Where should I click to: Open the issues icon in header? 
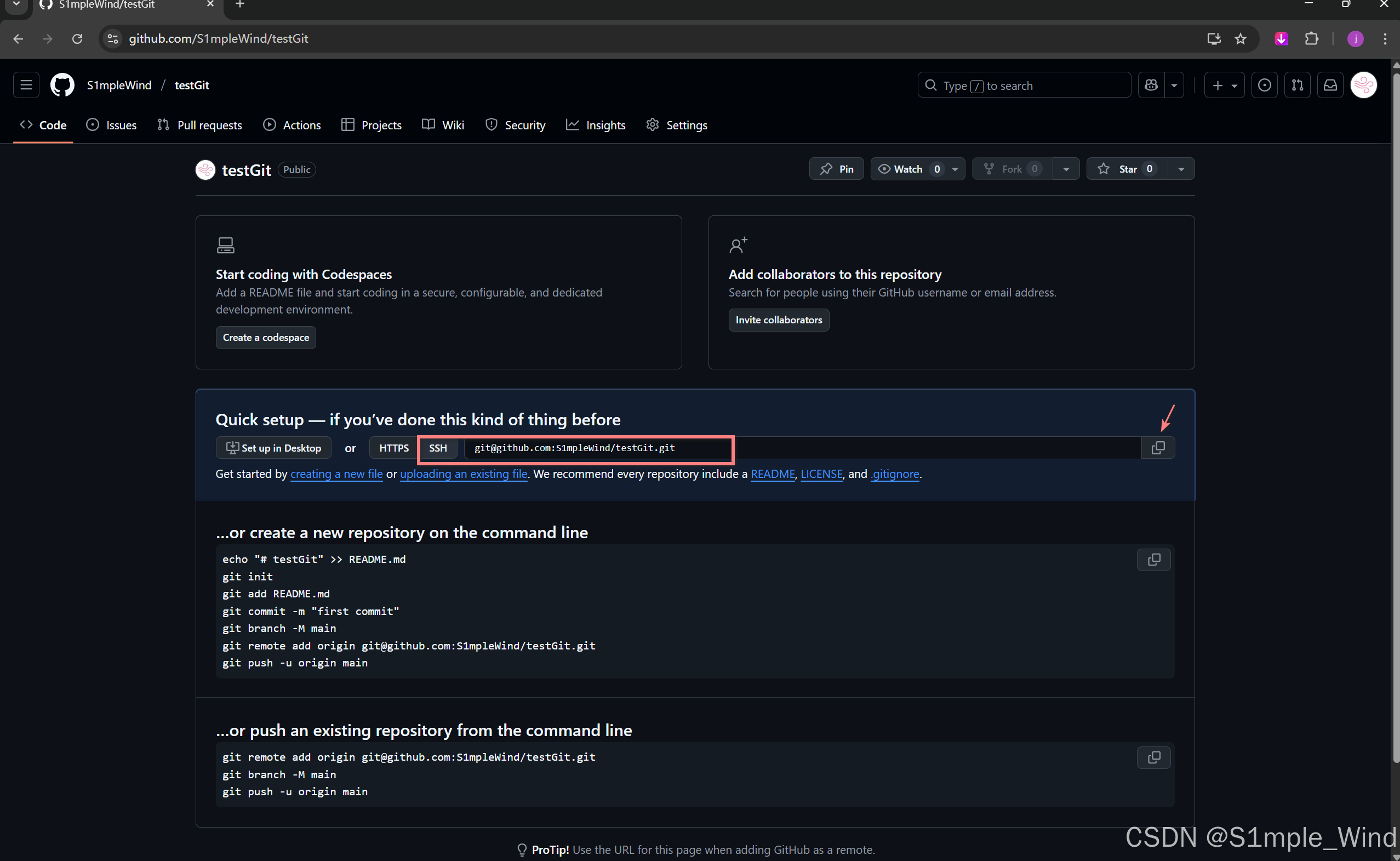(1265, 85)
